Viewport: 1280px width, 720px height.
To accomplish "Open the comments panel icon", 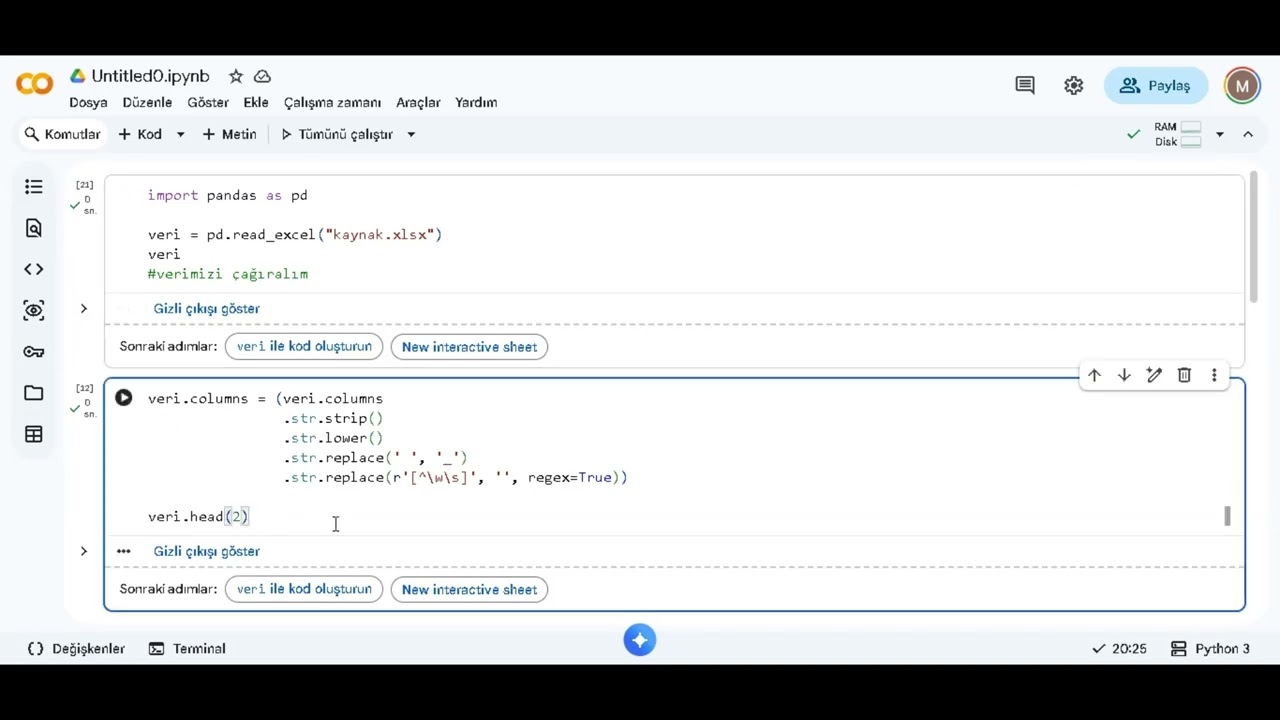I will click(1025, 86).
